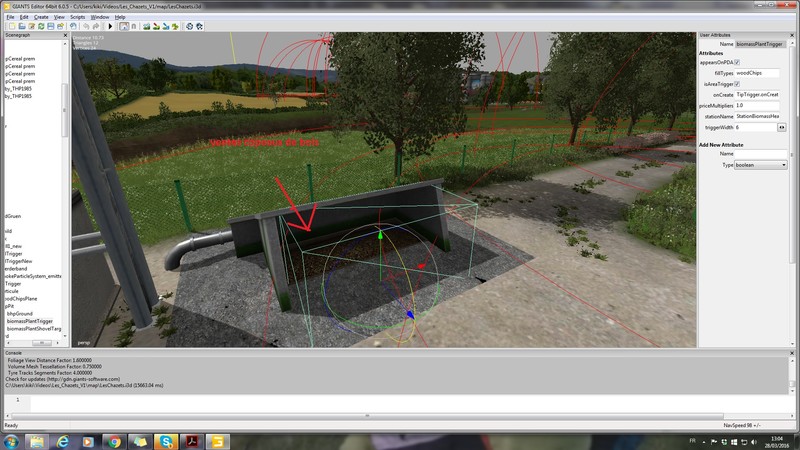Close the Scenegraph panel
The width and height of the screenshot is (800, 450).
[x=66, y=34]
